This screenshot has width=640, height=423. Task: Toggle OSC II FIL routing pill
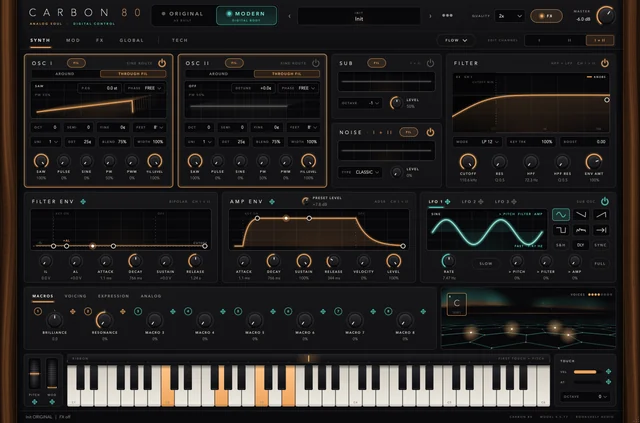click(x=234, y=63)
